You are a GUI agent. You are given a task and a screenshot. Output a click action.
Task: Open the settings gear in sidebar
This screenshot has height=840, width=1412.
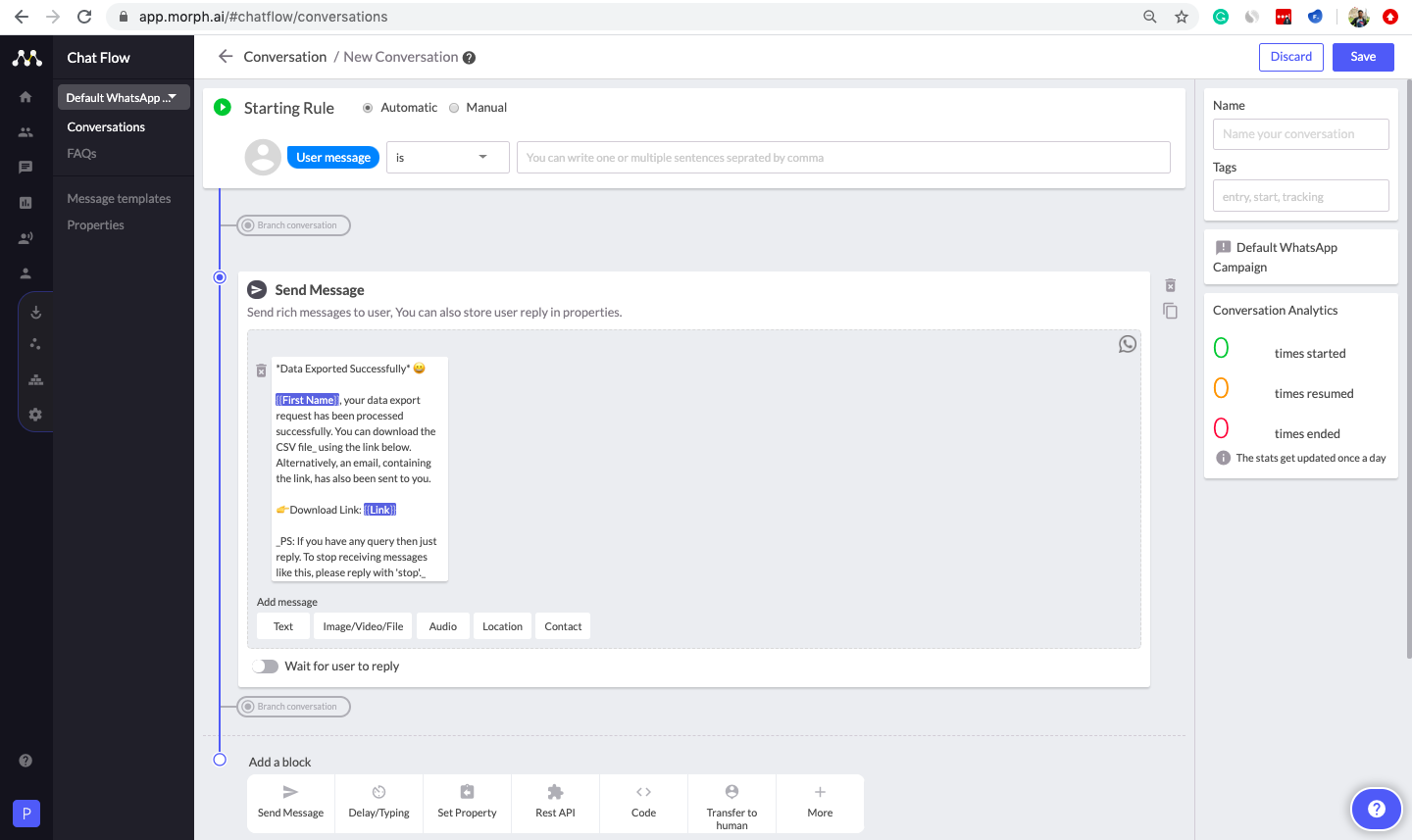tap(35, 415)
